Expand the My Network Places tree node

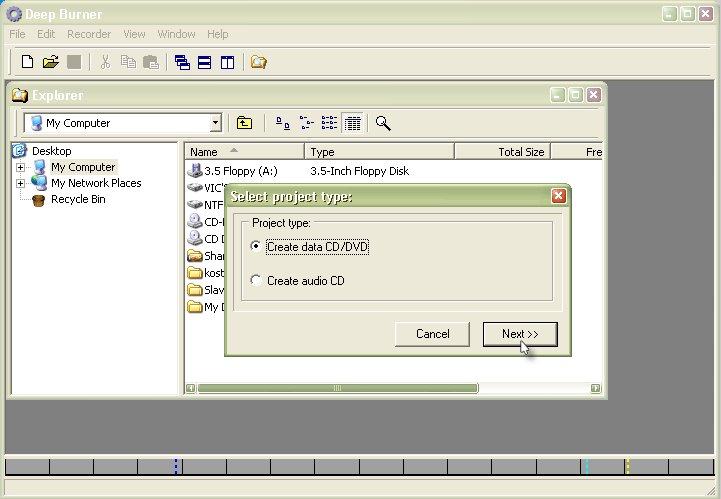20,184
